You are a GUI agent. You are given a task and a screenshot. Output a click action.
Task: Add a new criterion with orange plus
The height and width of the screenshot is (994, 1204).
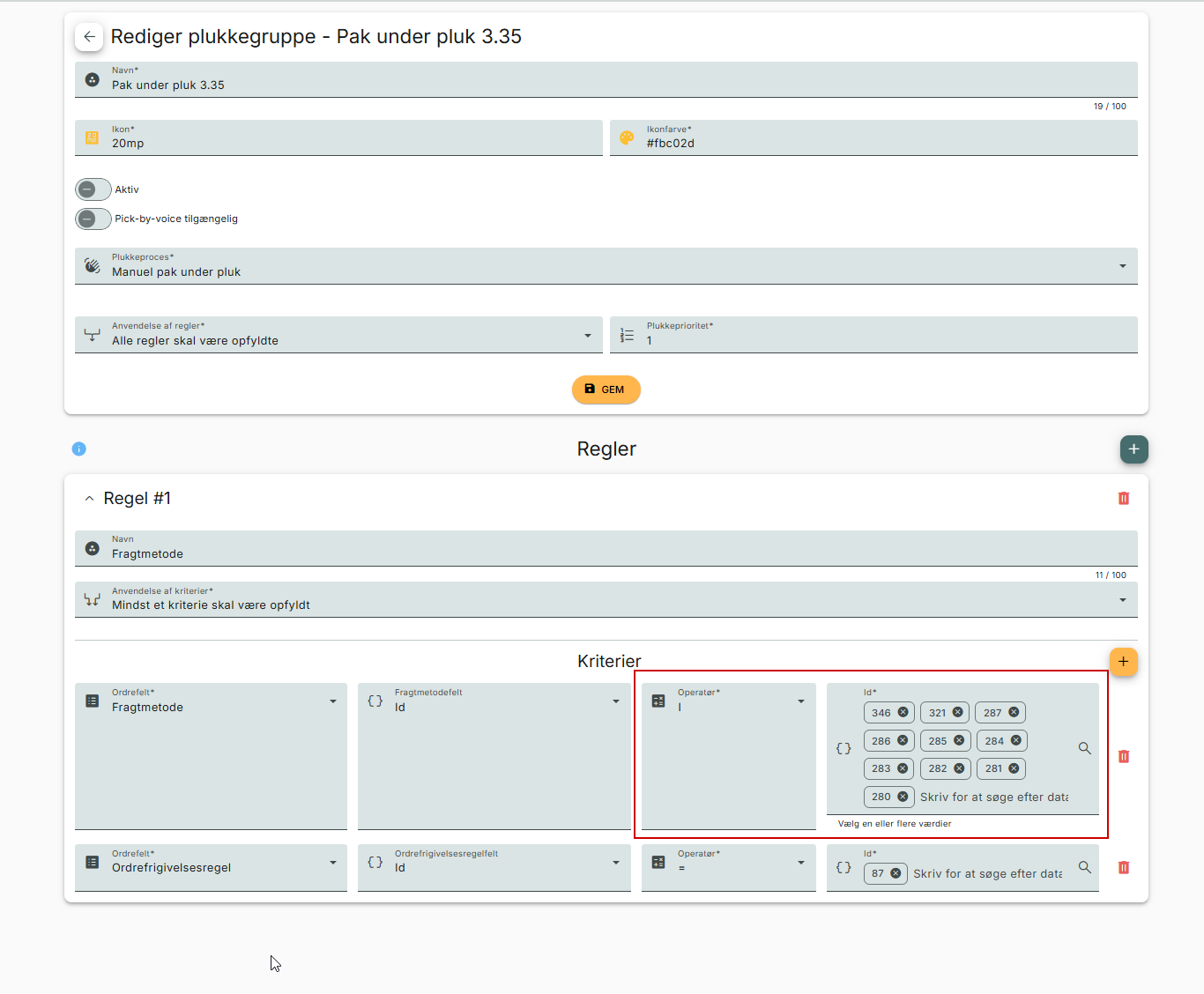click(x=1123, y=662)
